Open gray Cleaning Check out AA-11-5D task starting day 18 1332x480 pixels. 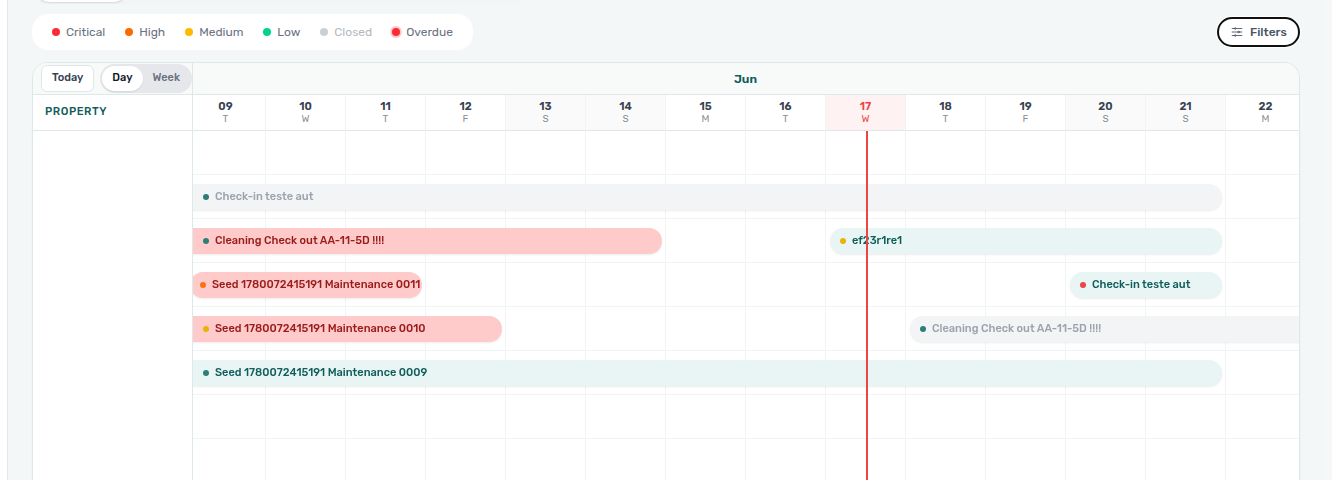click(x=1104, y=329)
